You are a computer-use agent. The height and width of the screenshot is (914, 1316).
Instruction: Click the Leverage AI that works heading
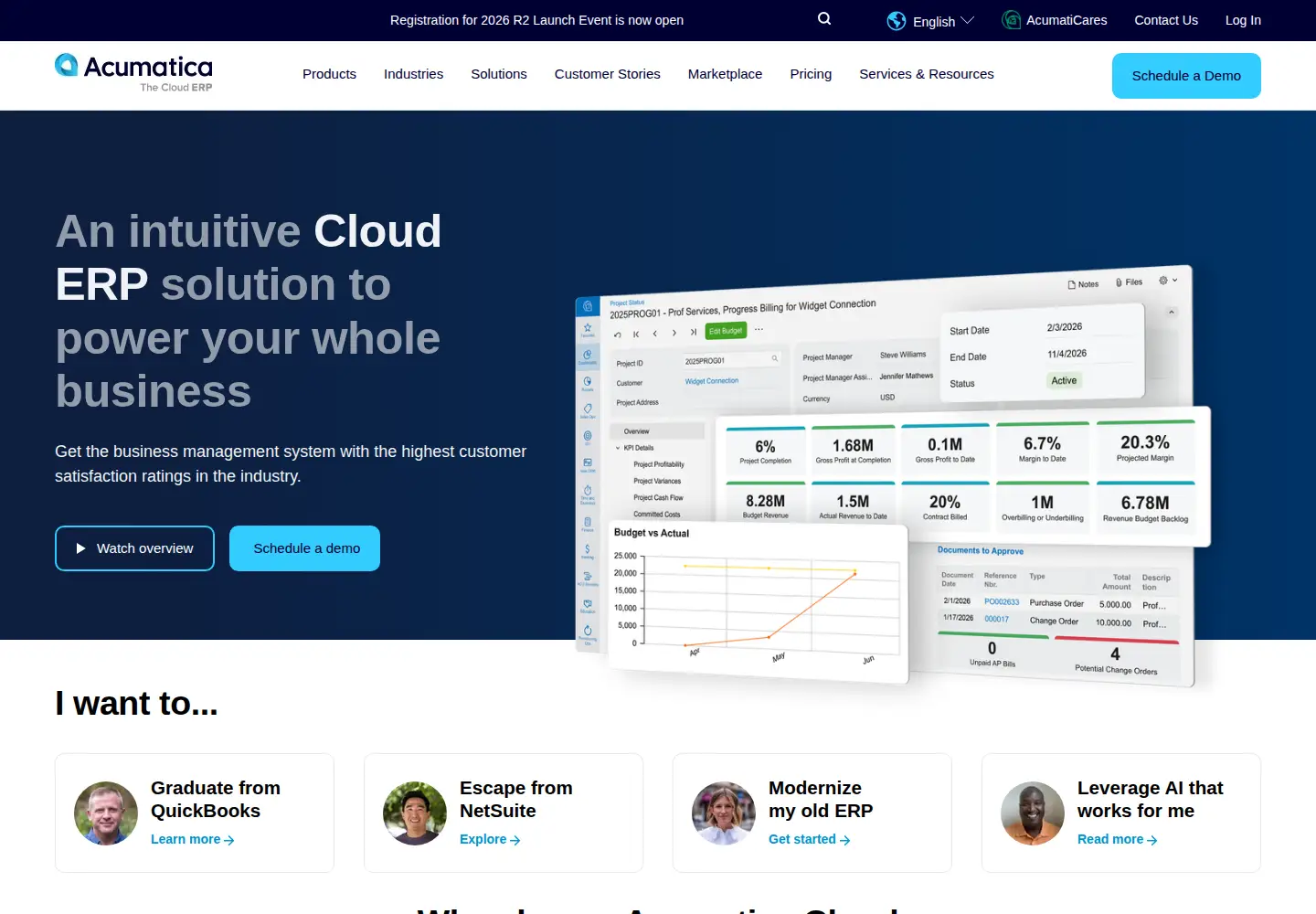coord(1150,799)
